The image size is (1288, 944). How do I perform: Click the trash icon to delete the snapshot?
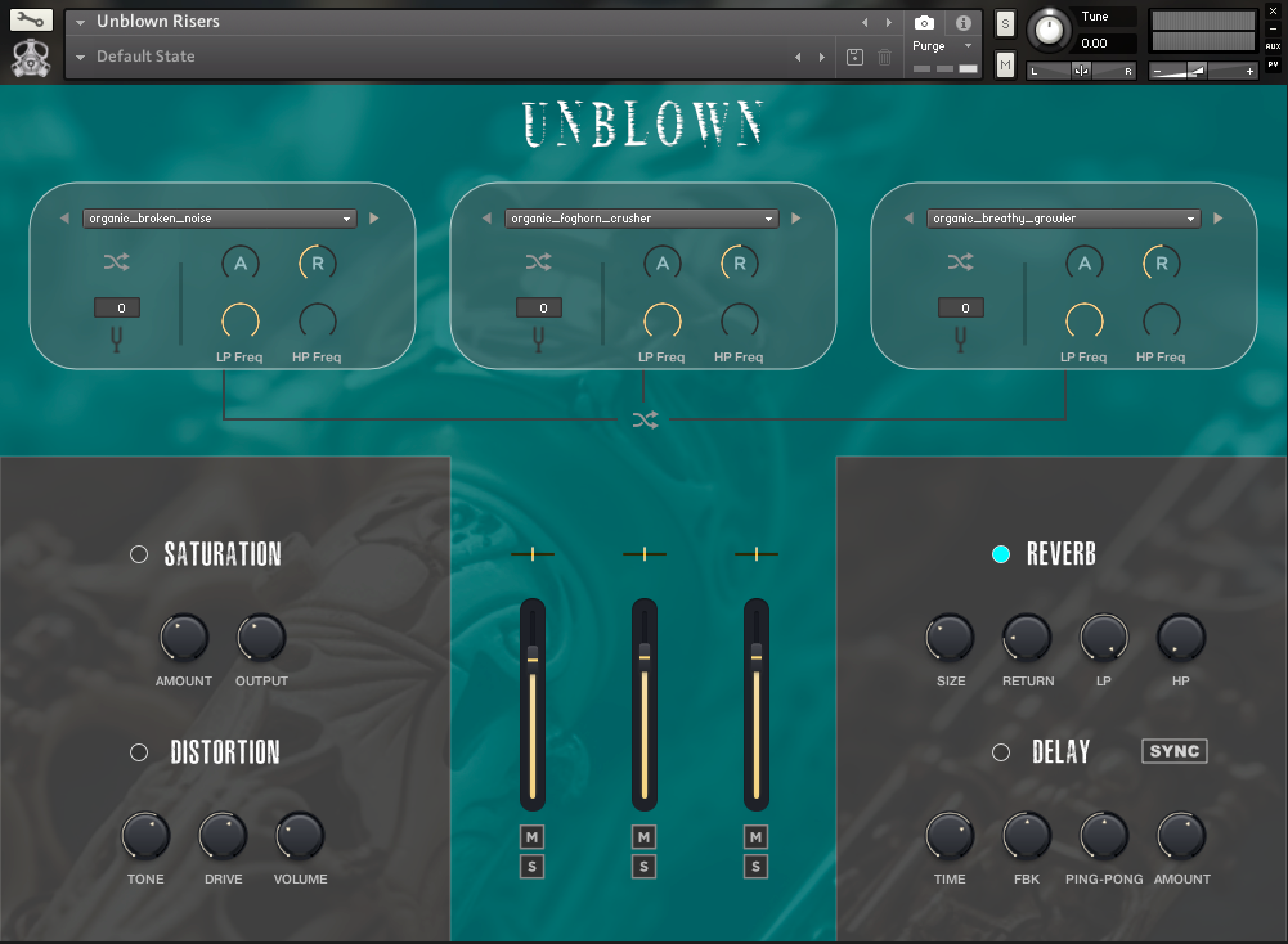(x=884, y=57)
